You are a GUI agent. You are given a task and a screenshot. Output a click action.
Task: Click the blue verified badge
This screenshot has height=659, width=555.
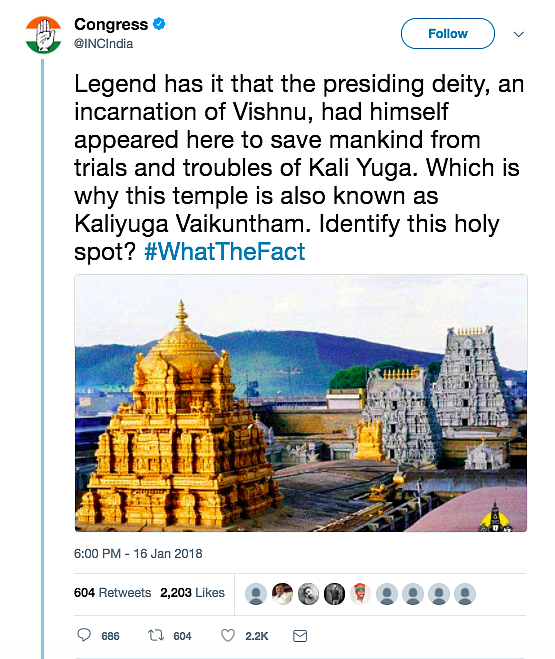(159, 24)
